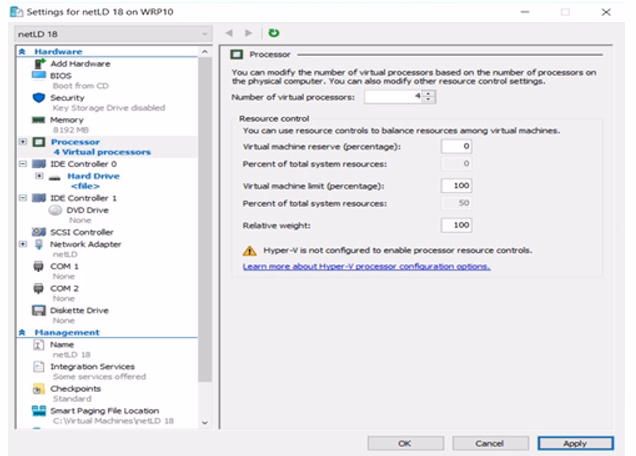
Task: Click the IDE Controller 0 icon
Action: point(39,164)
